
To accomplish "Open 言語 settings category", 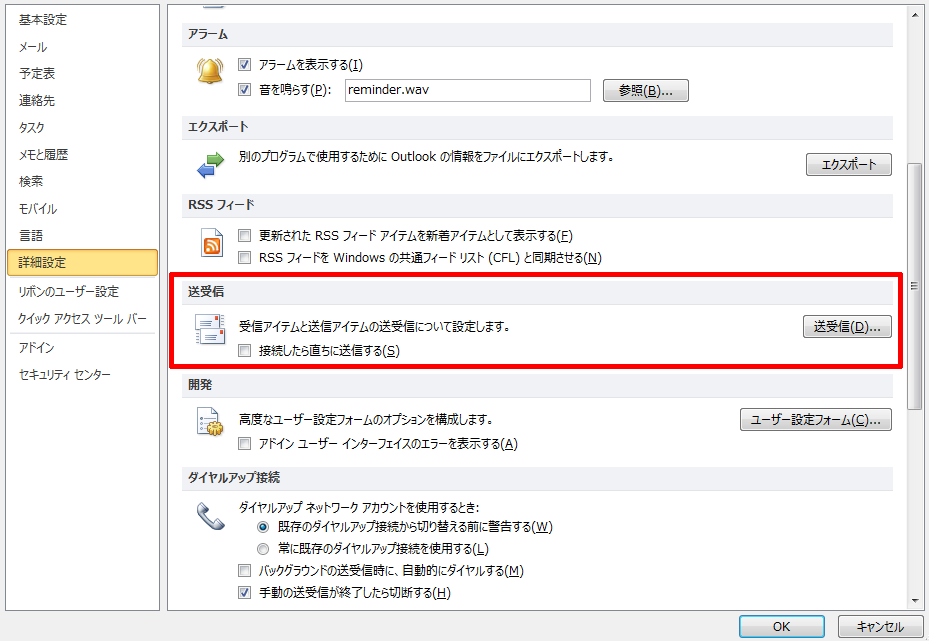I will [82, 236].
